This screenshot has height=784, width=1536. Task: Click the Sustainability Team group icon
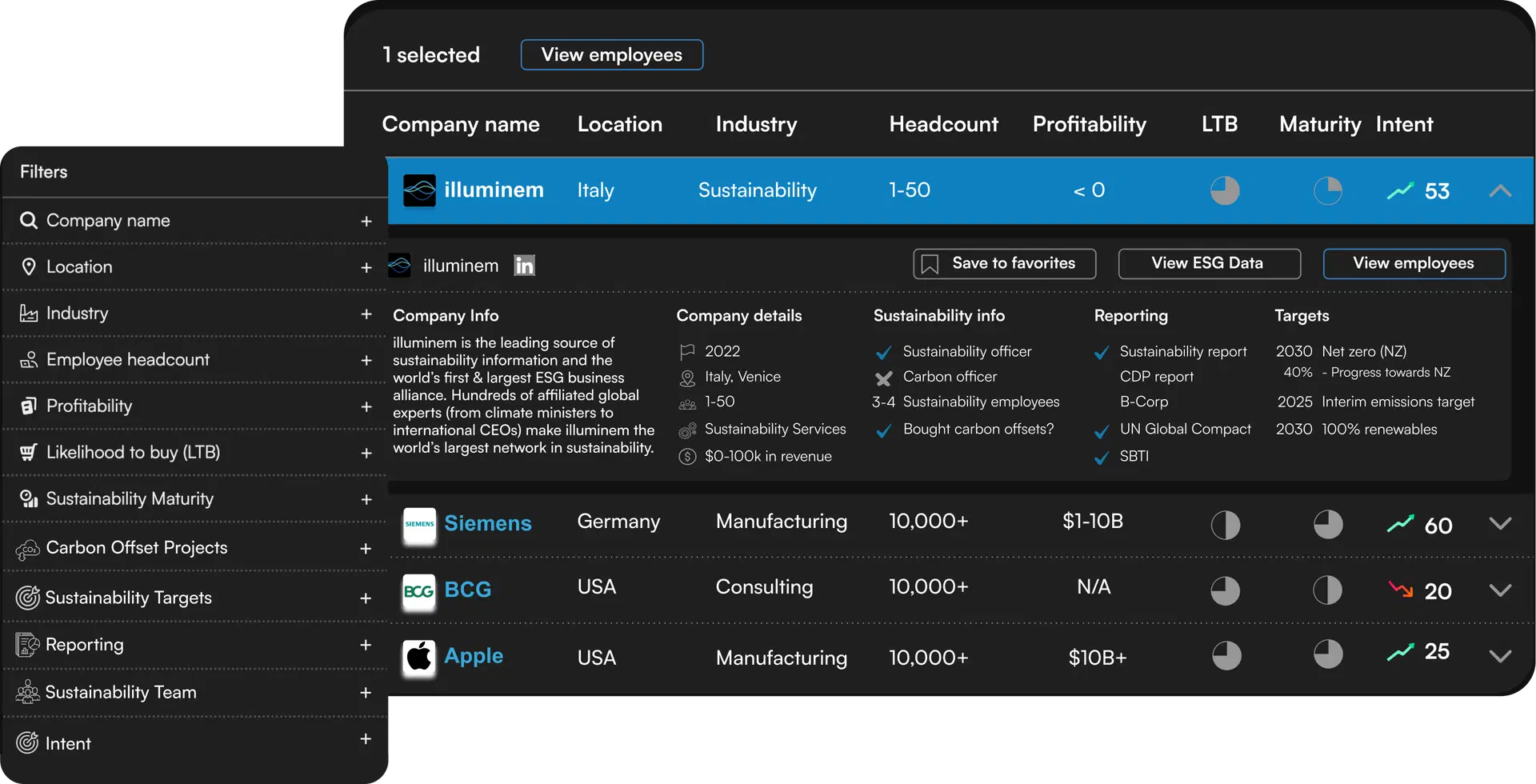27,692
